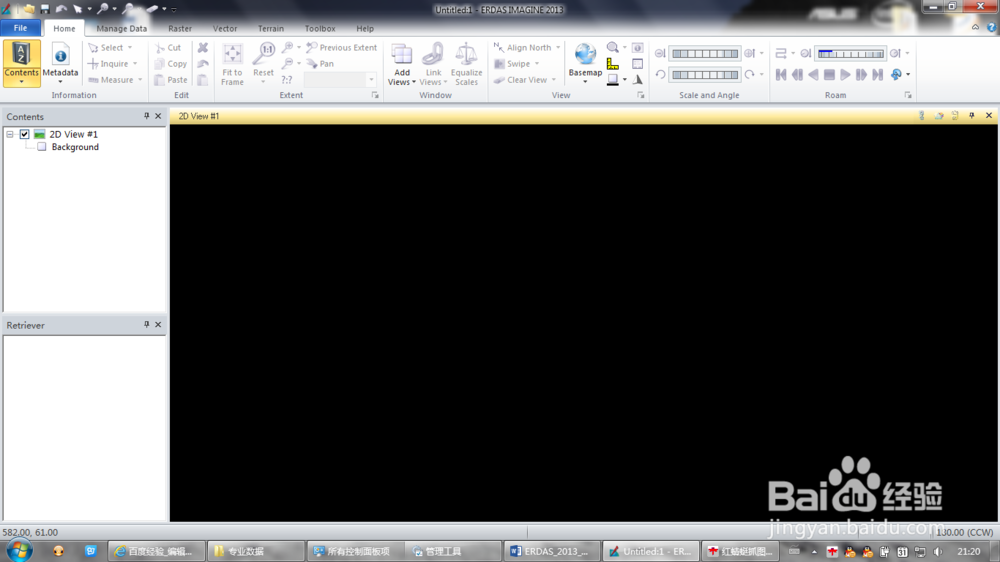Open the Align North dropdown arrow
Viewport: 1000px width, 562px height.
click(x=558, y=48)
